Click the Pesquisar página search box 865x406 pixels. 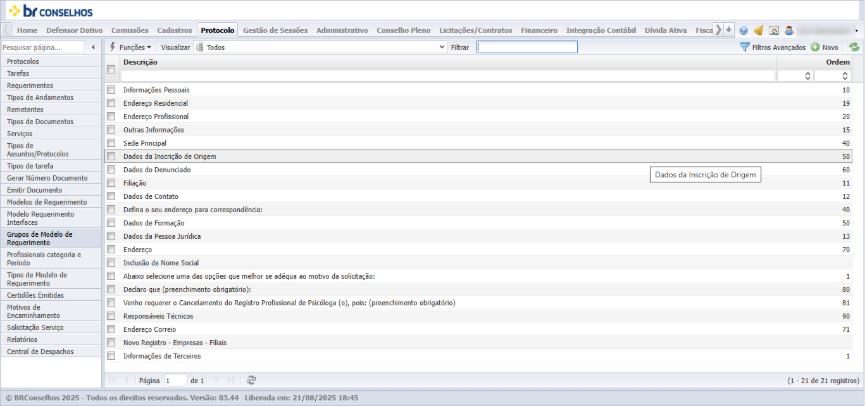42,47
